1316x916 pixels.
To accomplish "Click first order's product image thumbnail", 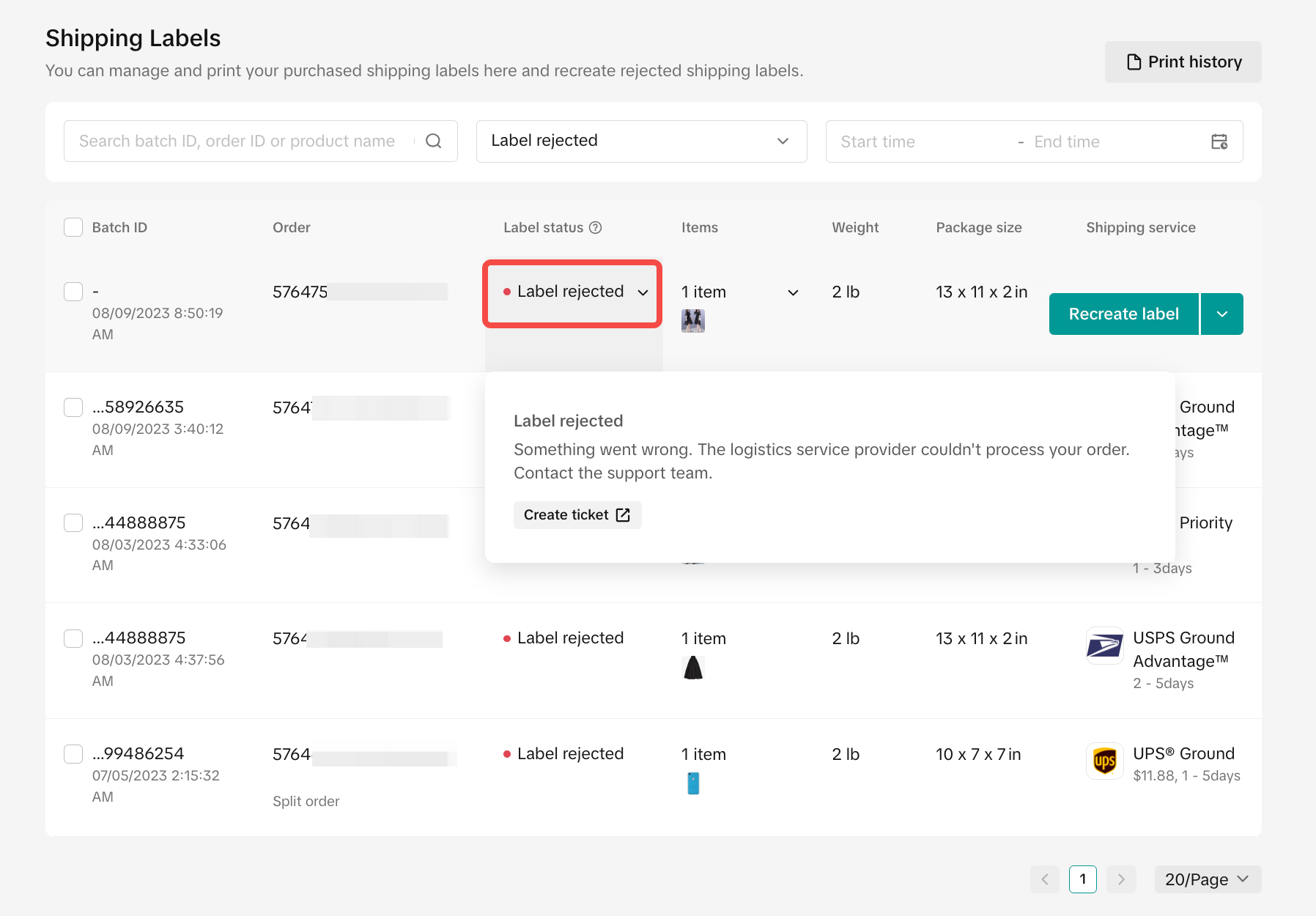I will [693, 320].
